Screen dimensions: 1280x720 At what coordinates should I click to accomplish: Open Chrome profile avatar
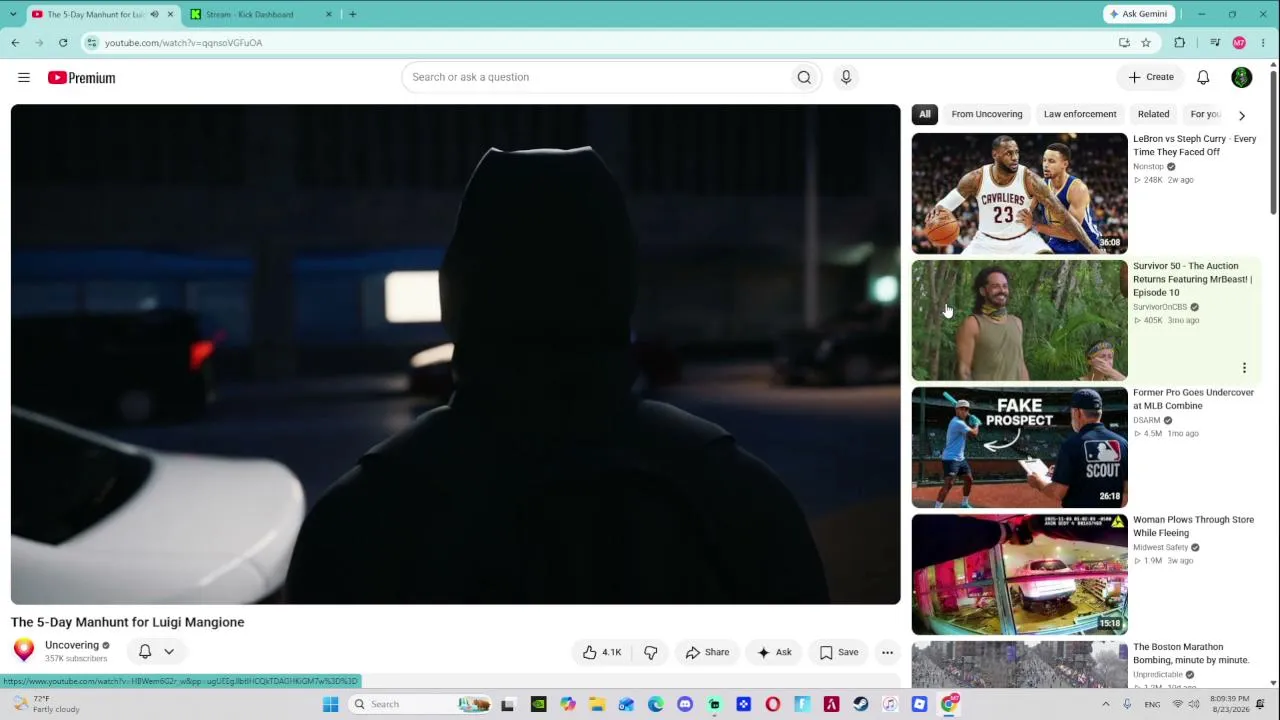pyautogui.click(x=1239, y=43)
